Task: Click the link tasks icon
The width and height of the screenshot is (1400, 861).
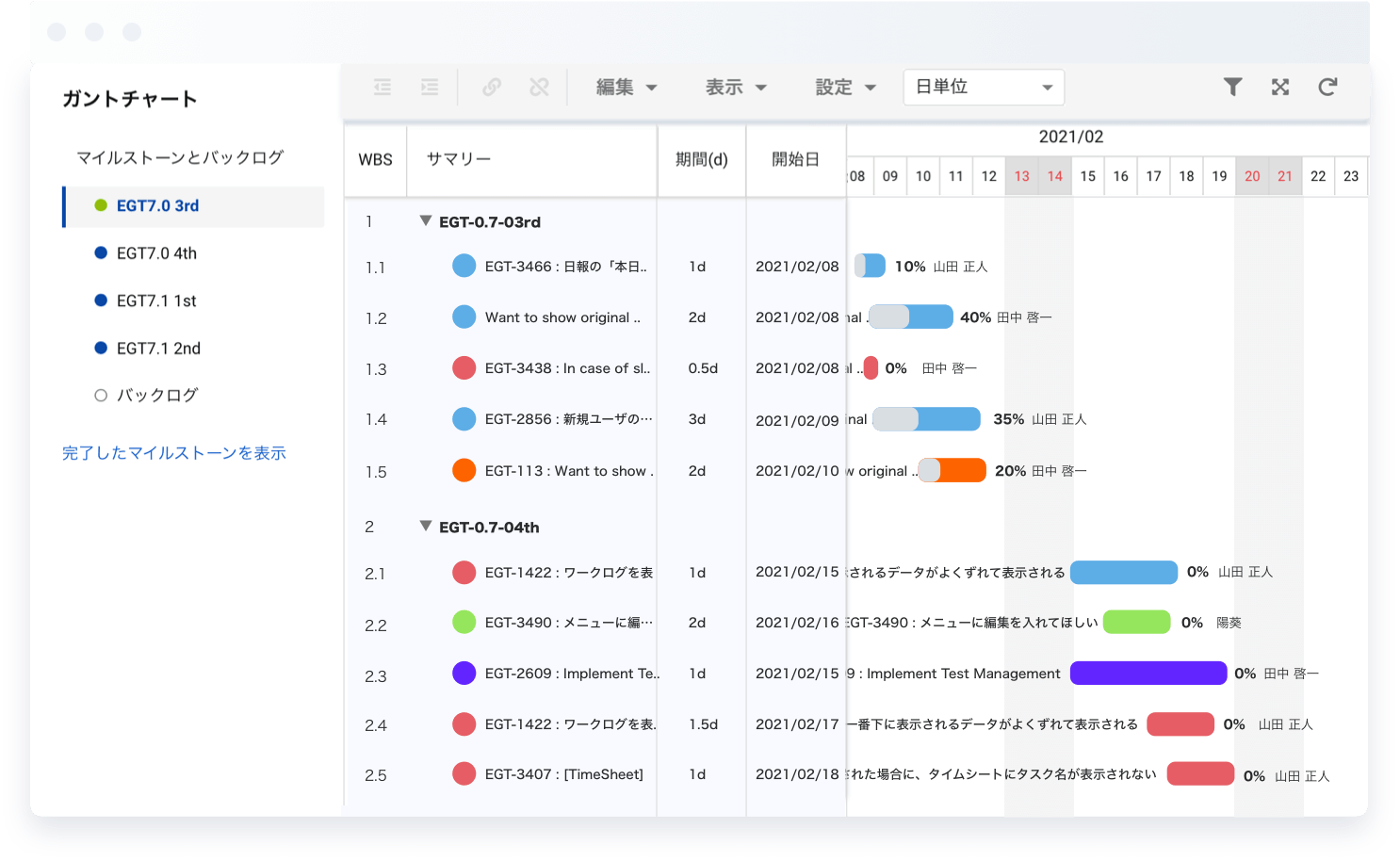Action: (x=492, y=88)
